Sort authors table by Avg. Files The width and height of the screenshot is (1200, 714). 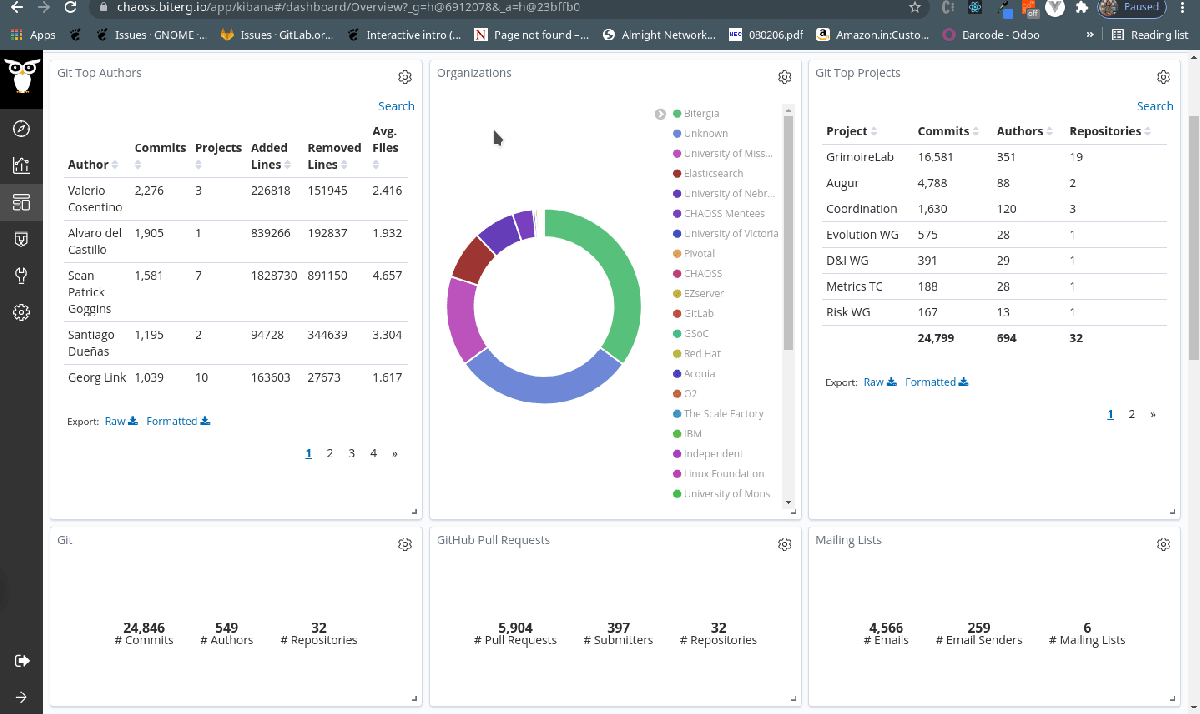click(386, 148)
